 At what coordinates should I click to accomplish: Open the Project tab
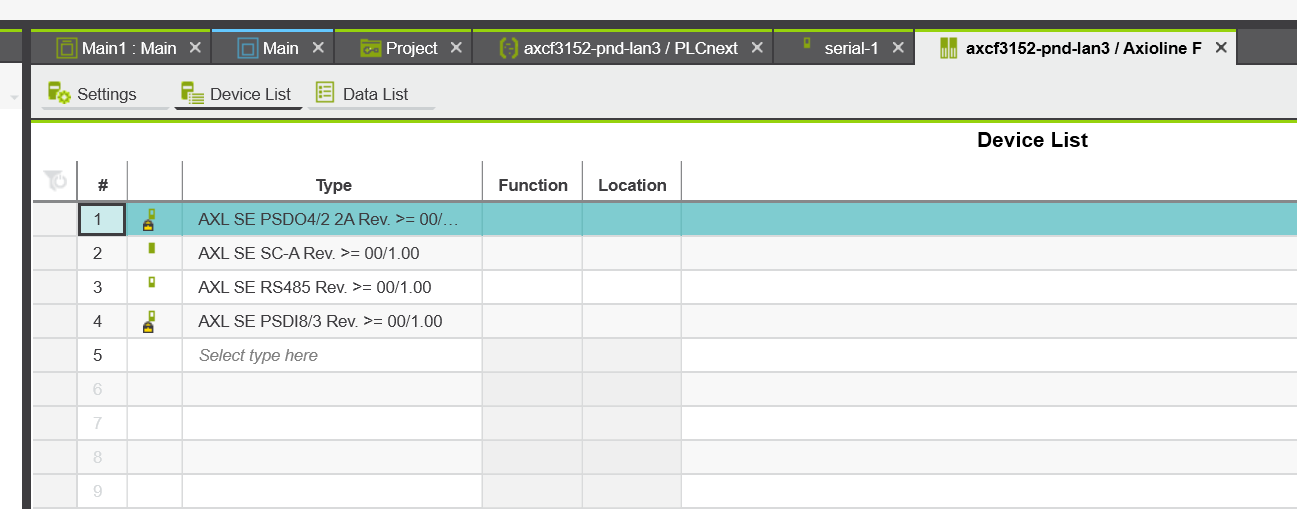coord(398,47)
